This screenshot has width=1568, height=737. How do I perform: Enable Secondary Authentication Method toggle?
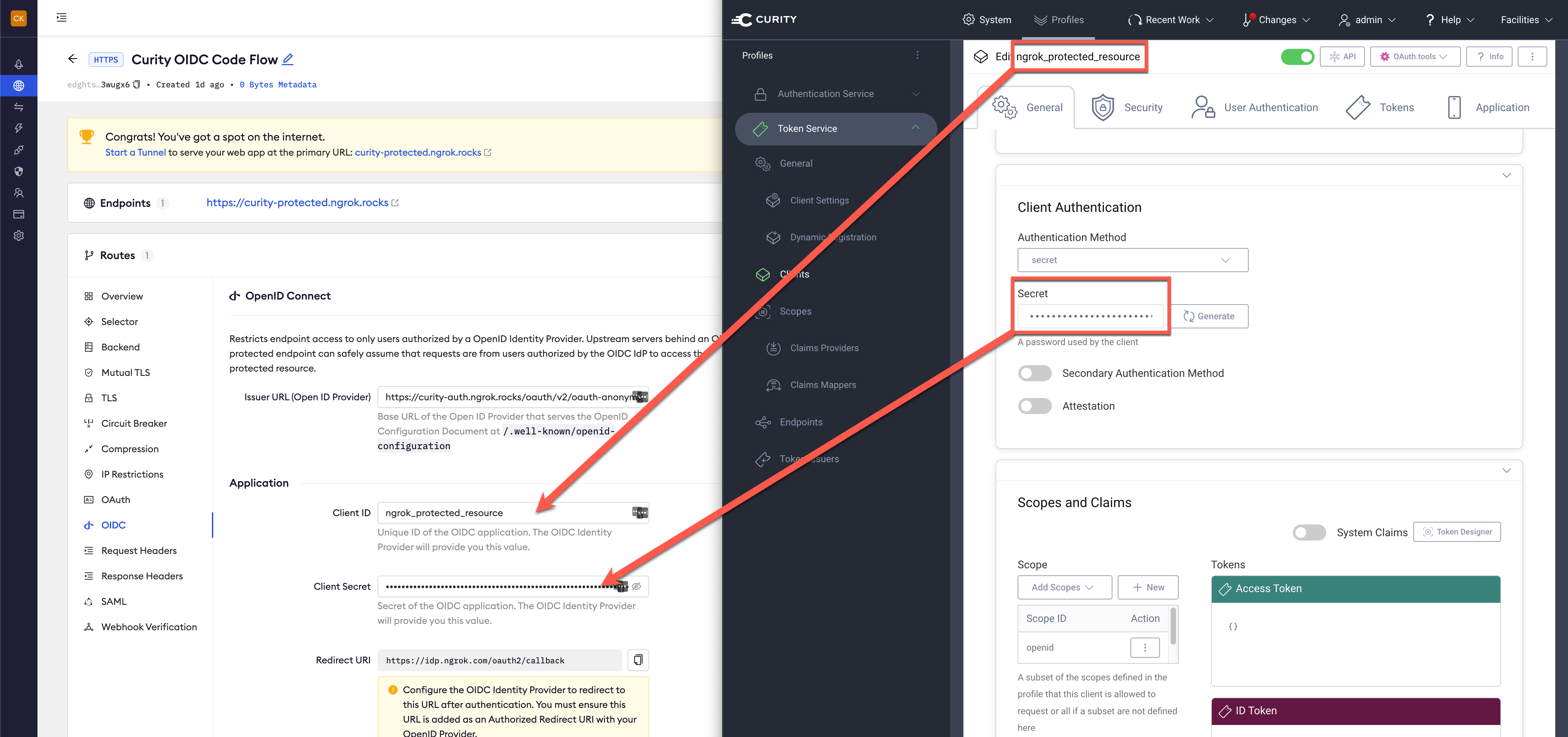pos(1034,373)
